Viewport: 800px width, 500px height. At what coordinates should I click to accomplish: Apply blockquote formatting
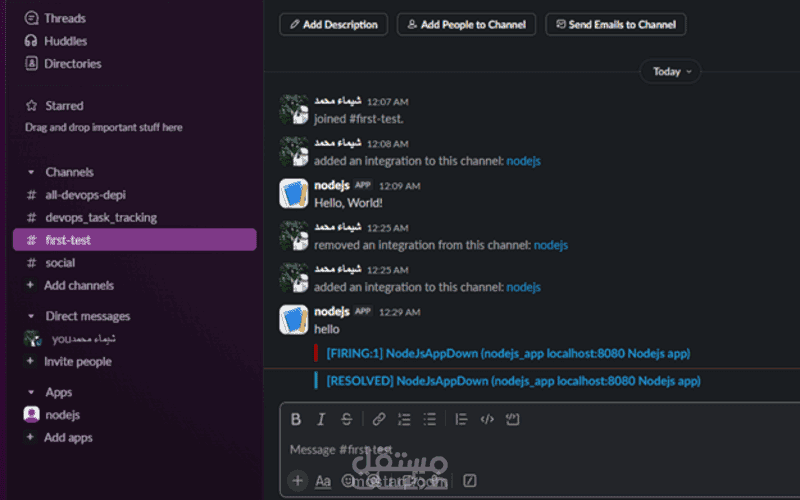(x=461, y=419)
